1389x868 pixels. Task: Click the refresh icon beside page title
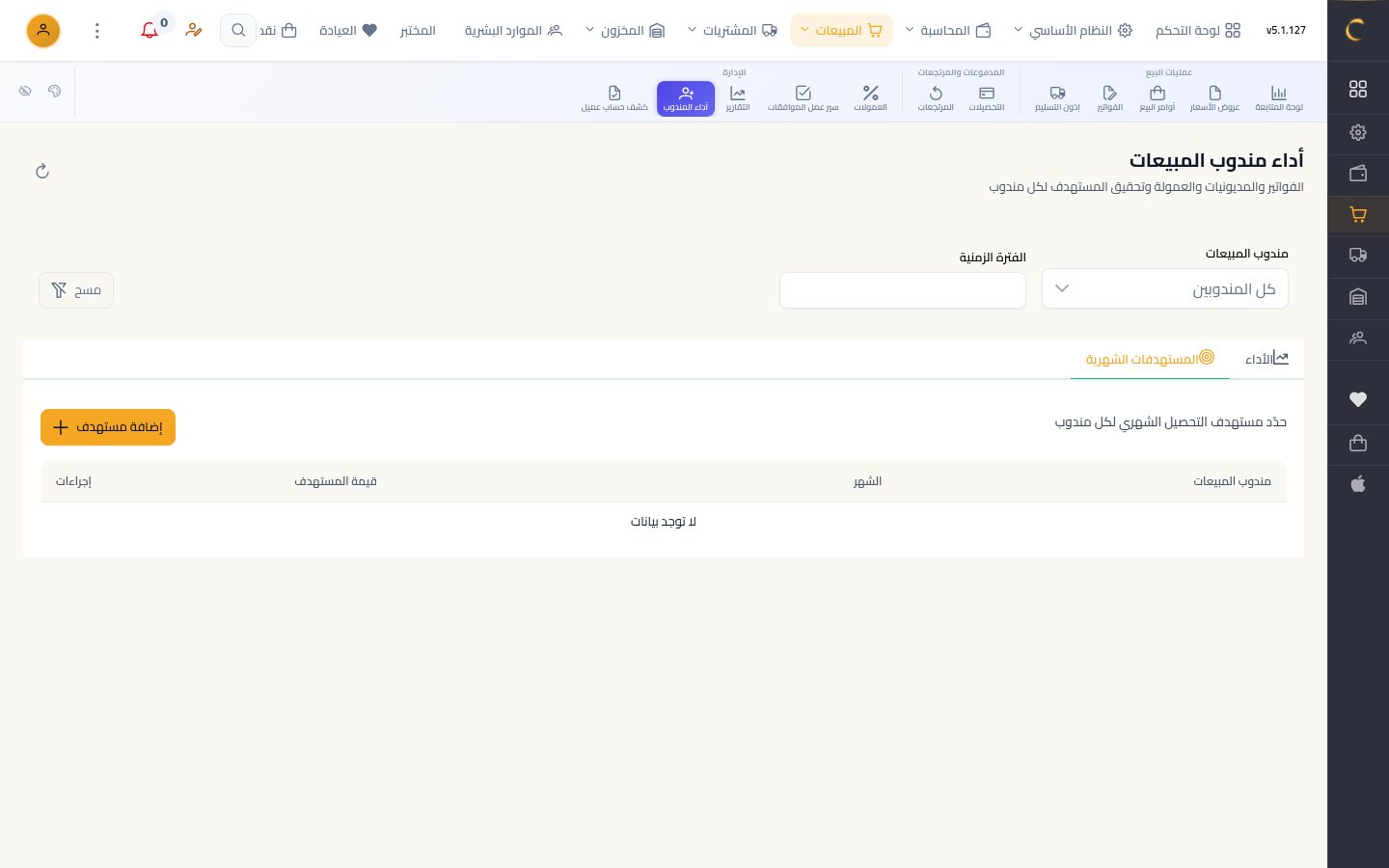42,172
